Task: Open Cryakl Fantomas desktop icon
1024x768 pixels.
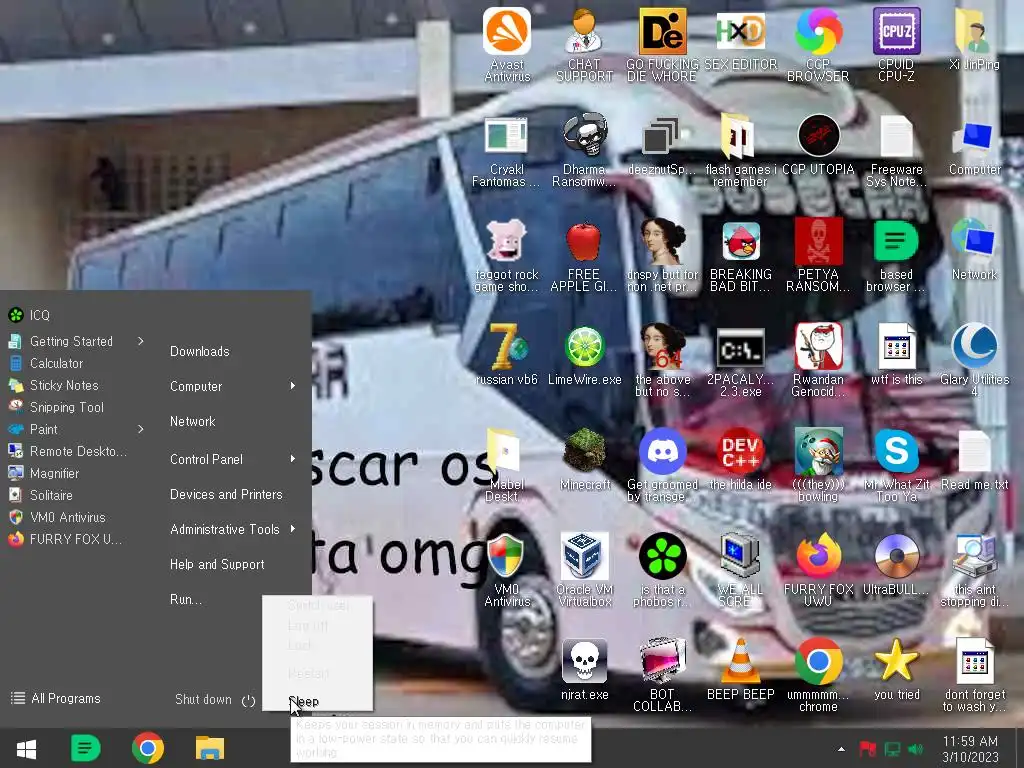Action: tap(507, 150)
